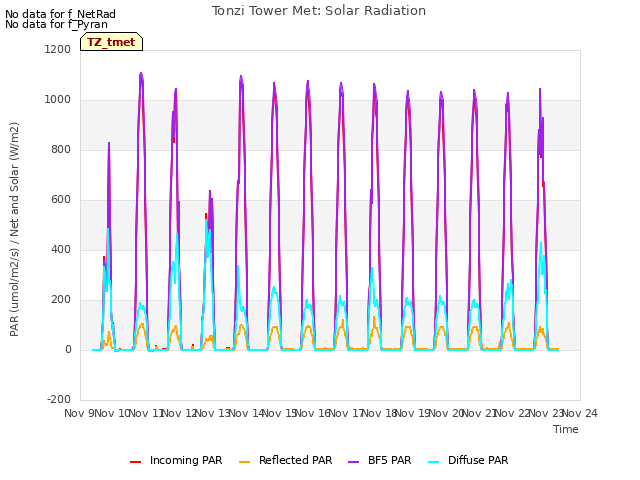The height and width of the screenshot is (480, 640).
Task: Click the Time x-axis label
Action: pos(566,429)
